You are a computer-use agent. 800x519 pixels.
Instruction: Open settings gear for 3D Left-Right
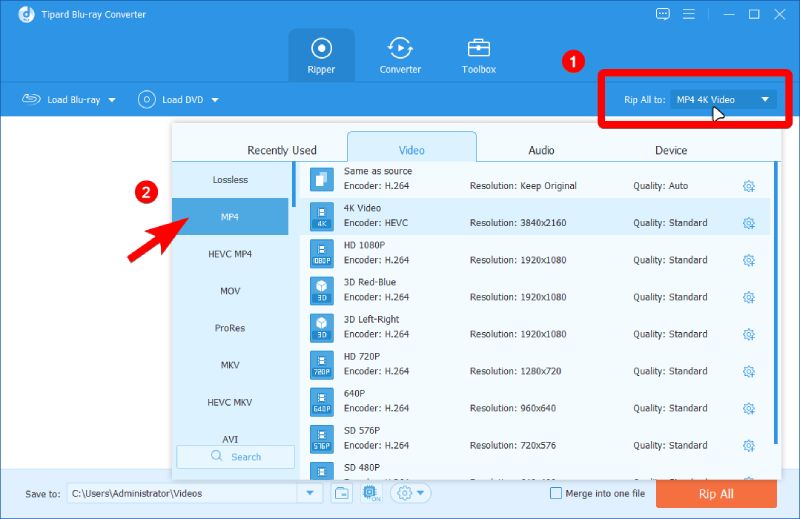coord(748,334)
